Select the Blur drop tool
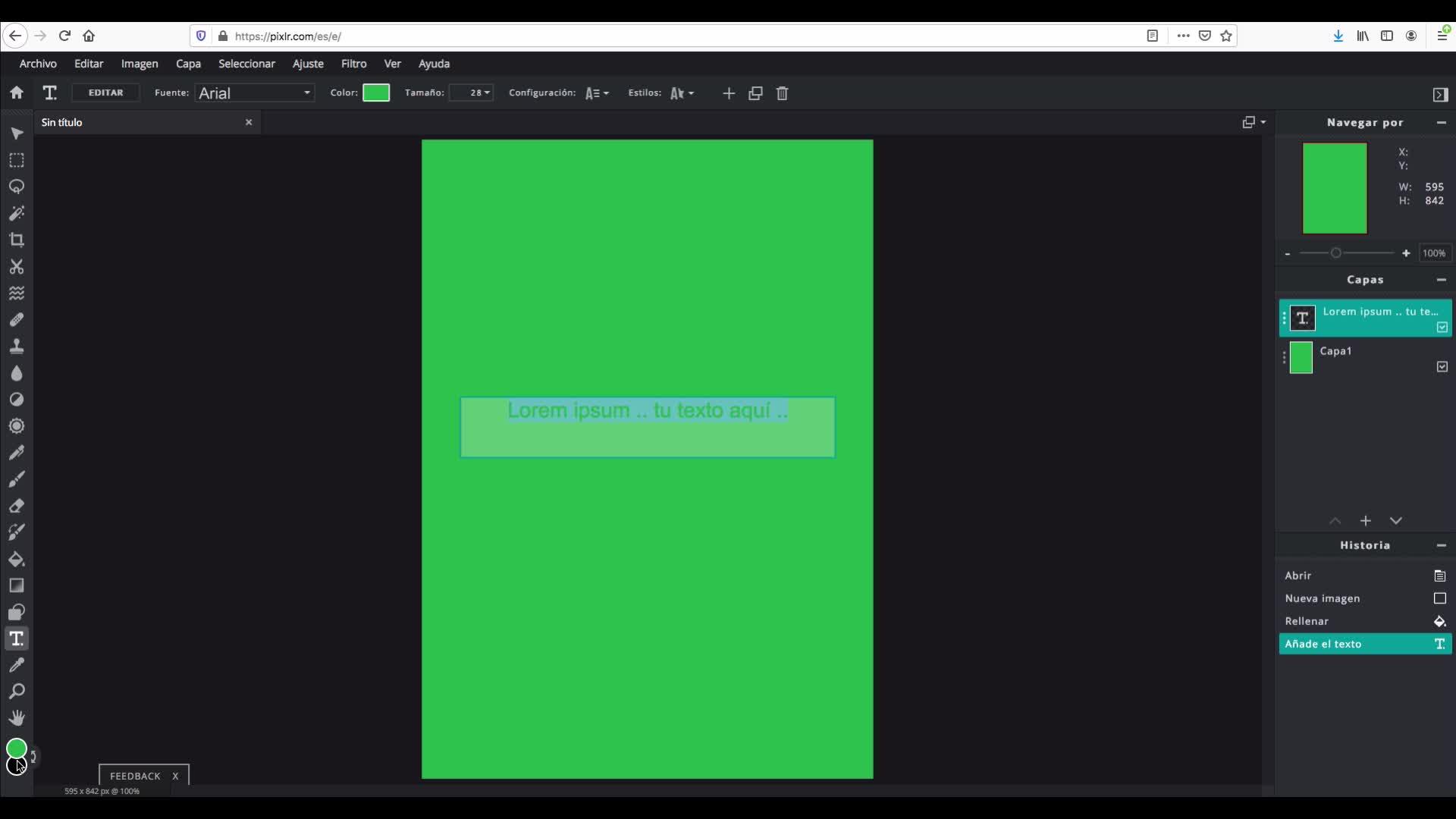The image size is (1456, 819). [17, 372]
